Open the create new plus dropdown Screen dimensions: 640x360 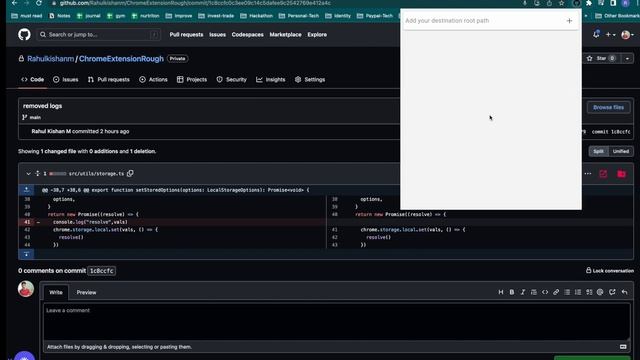pyautogui.click(x=611, y=35)
